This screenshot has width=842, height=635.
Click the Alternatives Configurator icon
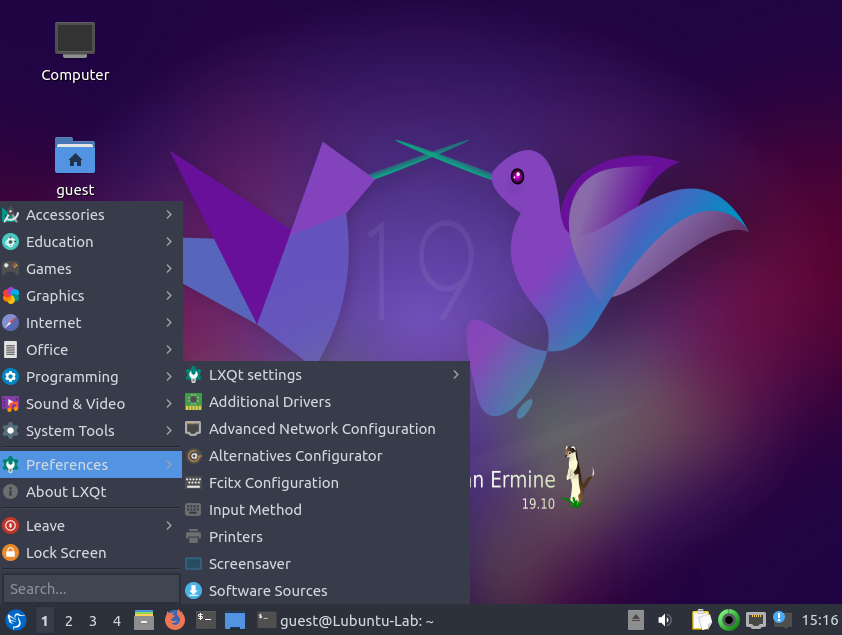click(x=193, y=456)
